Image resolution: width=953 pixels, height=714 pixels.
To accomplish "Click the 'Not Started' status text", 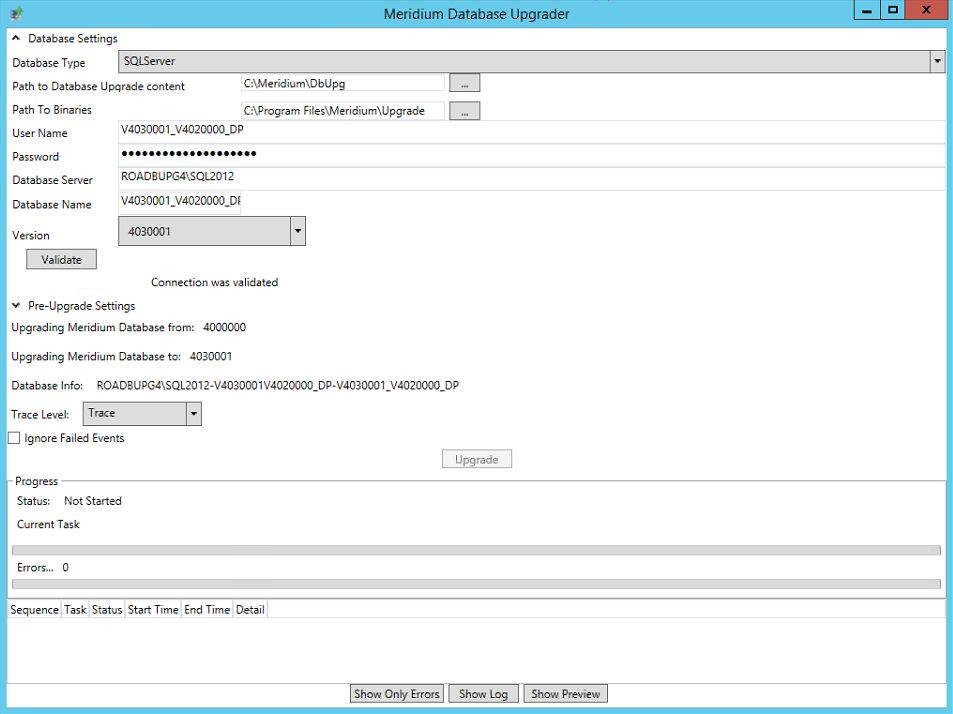I will tap(93, 501).
